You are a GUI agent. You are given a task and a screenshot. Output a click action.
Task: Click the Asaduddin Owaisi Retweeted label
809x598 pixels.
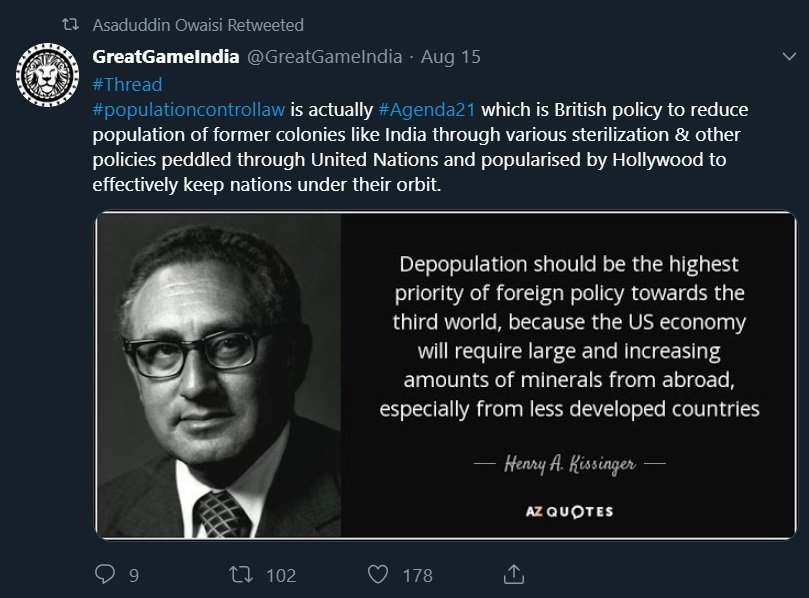coord(197,24)
